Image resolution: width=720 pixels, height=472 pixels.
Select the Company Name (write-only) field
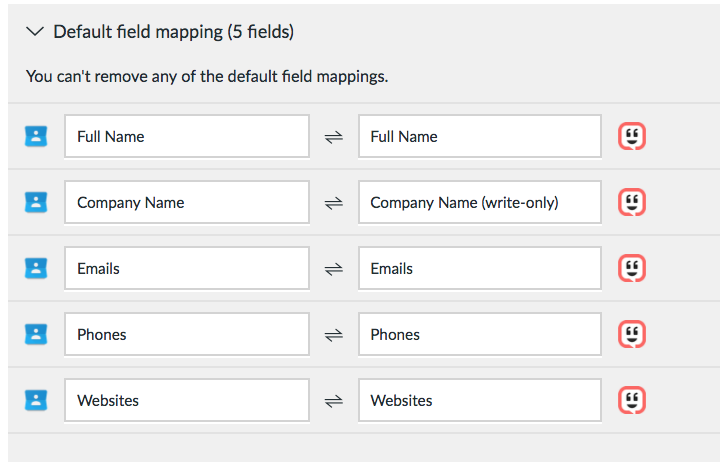pyautogui.click(x=480, y=202)
